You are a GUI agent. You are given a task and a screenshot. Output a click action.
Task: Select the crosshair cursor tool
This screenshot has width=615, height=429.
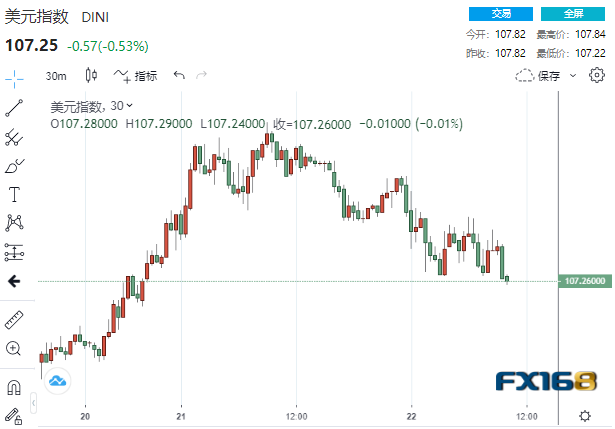click(14, 76)
